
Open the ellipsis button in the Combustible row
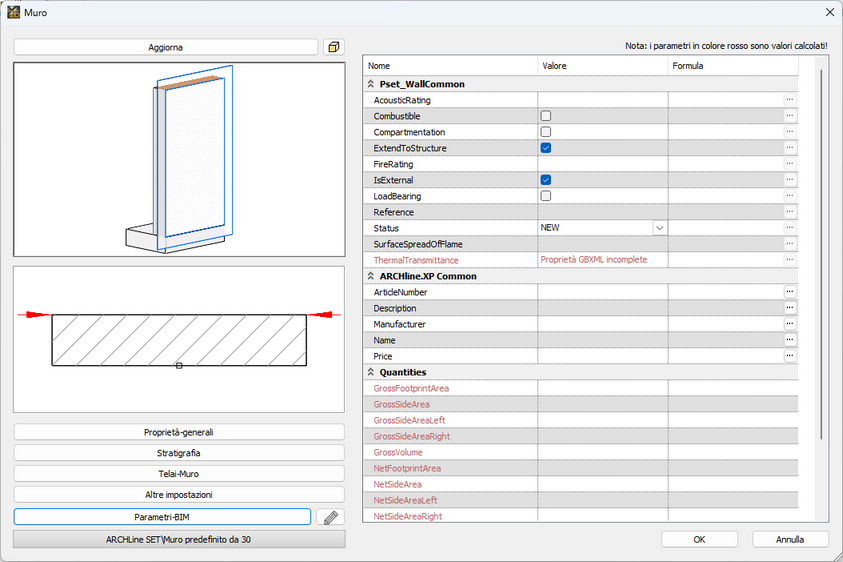pos(789,116)
